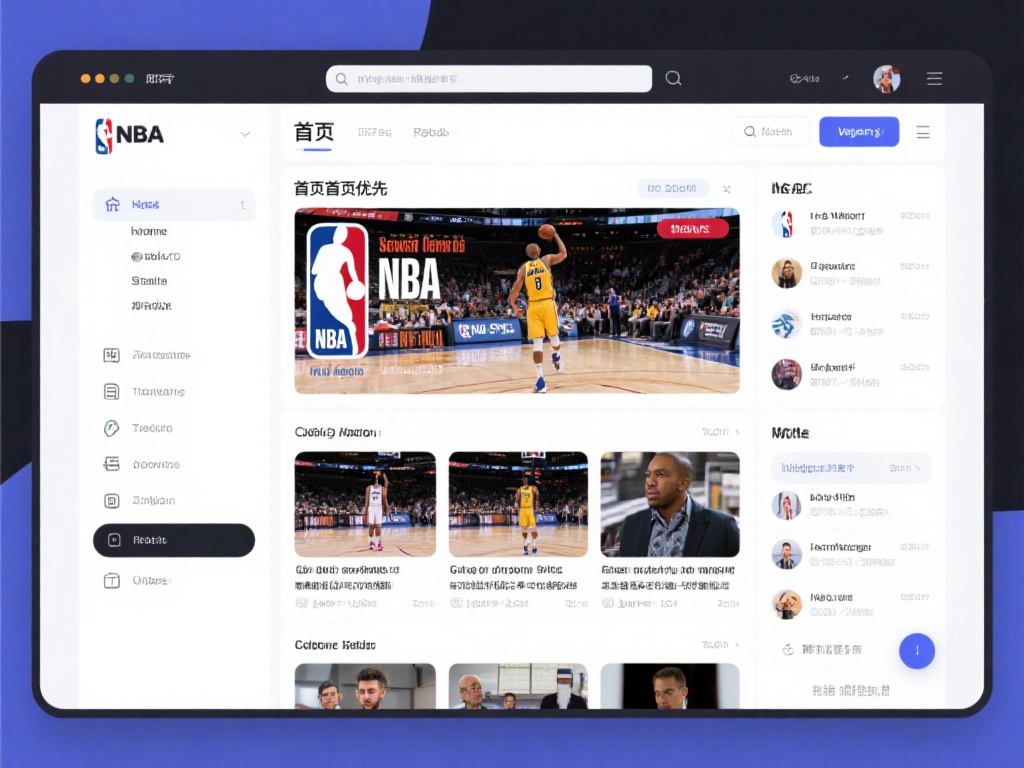Click the NBA logo in the sidebar
1024x768 pixels.
pyautogui.click(x=129, y=135)
